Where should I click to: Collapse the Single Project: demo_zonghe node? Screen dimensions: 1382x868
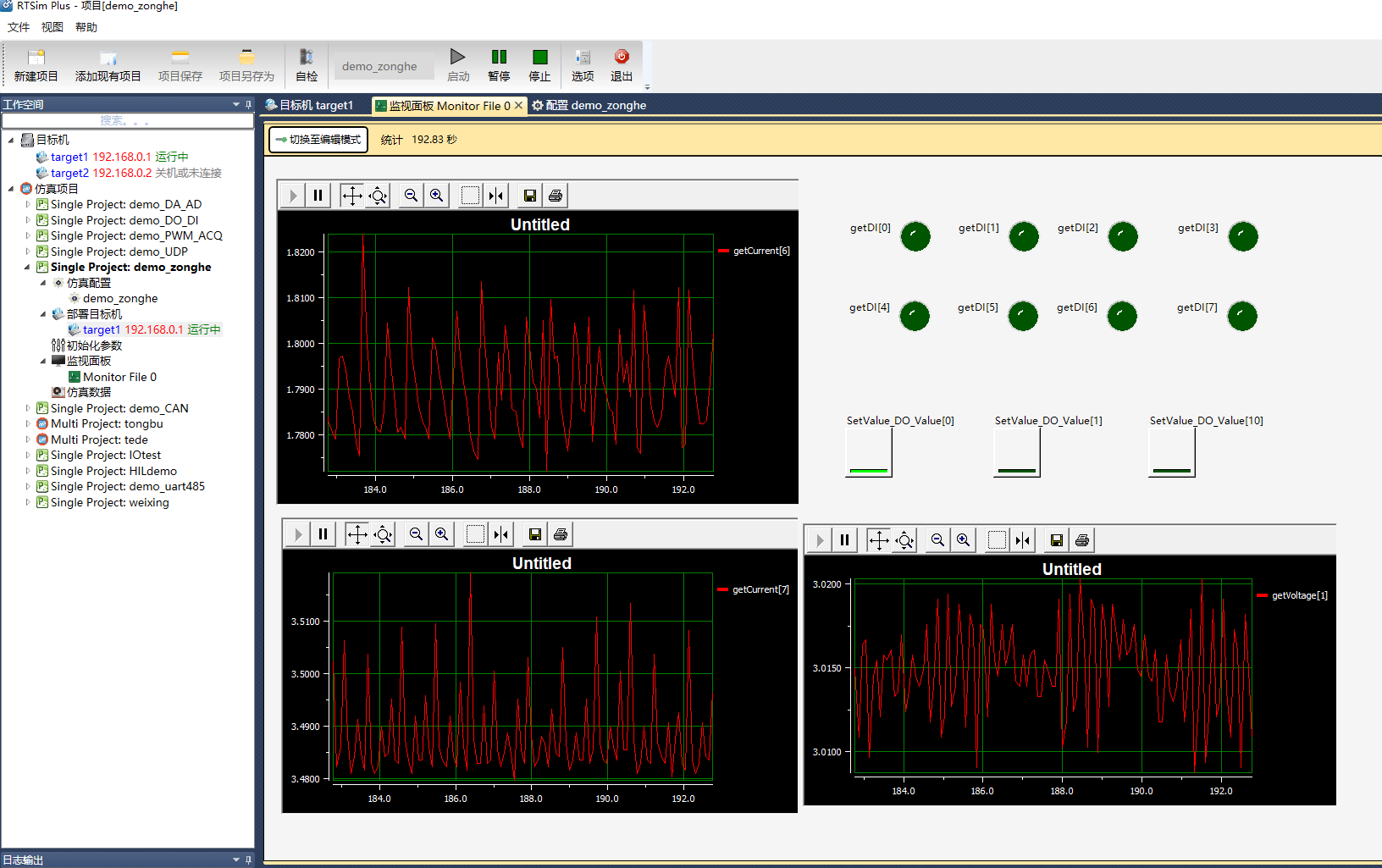click(x=27, y=267)
